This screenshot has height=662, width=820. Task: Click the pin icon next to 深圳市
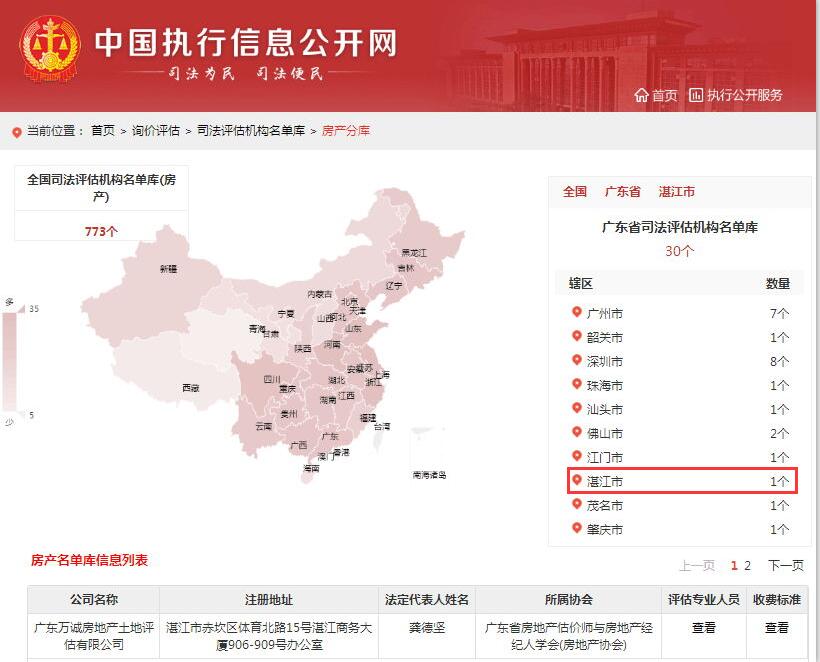click(x=576, y=360)
